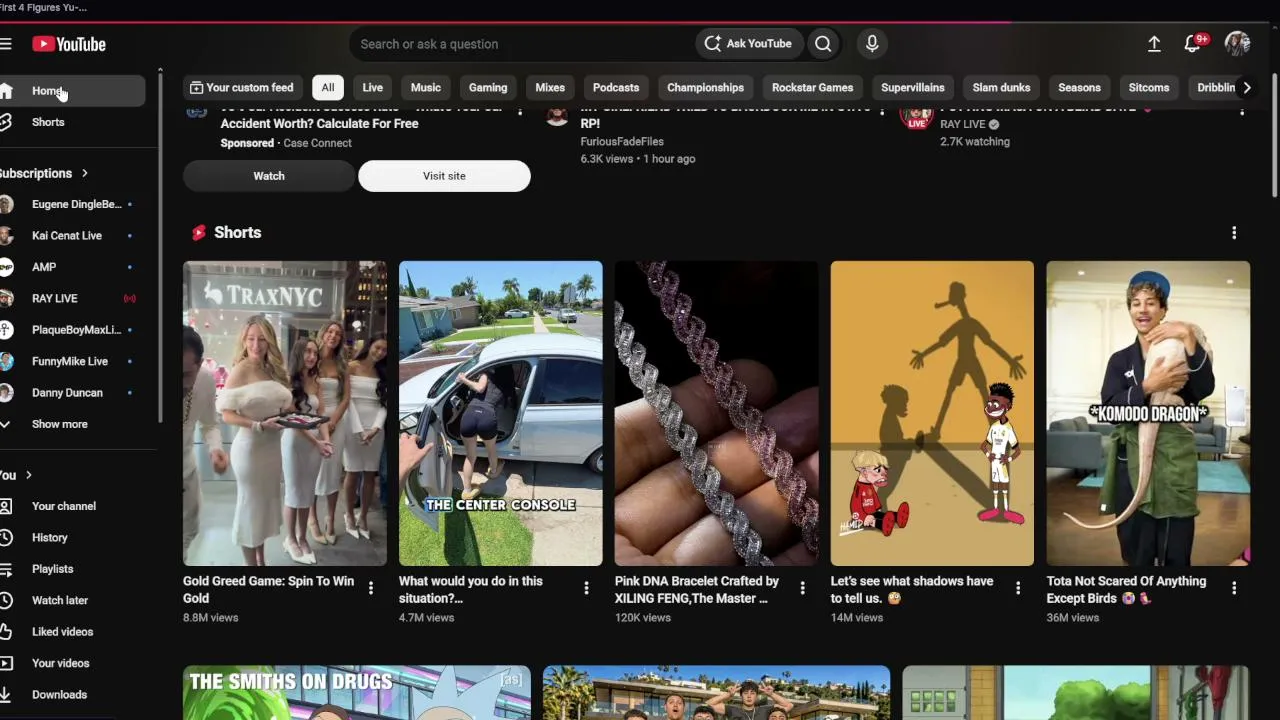Select the Seasons filter chip
Viewport: 1280px width, 720px height.
point(1079,88)
